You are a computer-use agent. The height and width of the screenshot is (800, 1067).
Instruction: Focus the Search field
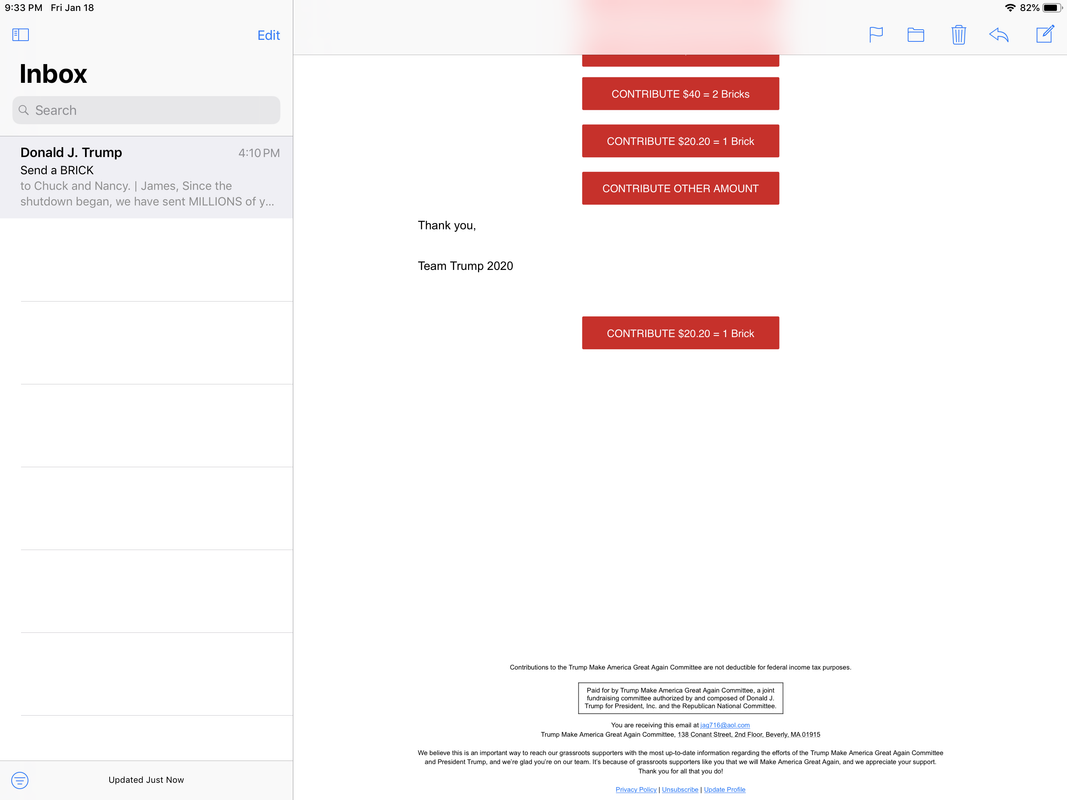pyautogui.click(x=146, y=110)
